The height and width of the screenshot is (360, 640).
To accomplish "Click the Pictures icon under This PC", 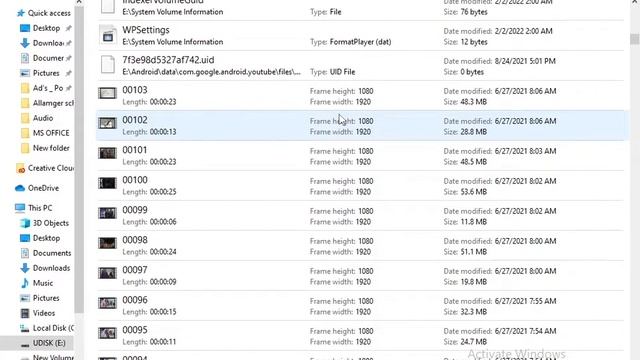I will pos(25,298).
